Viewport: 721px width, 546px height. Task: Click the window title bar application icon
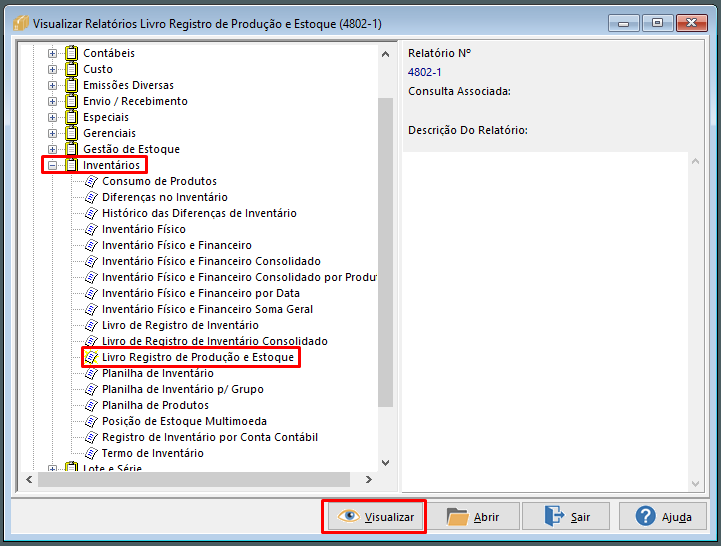click(21, 23)
